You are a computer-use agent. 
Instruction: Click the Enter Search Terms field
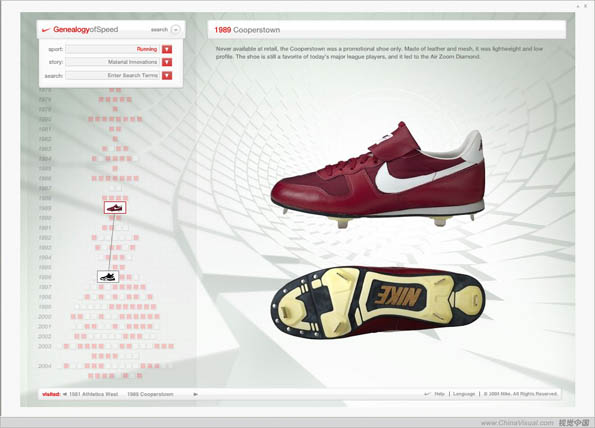[113, 76]
